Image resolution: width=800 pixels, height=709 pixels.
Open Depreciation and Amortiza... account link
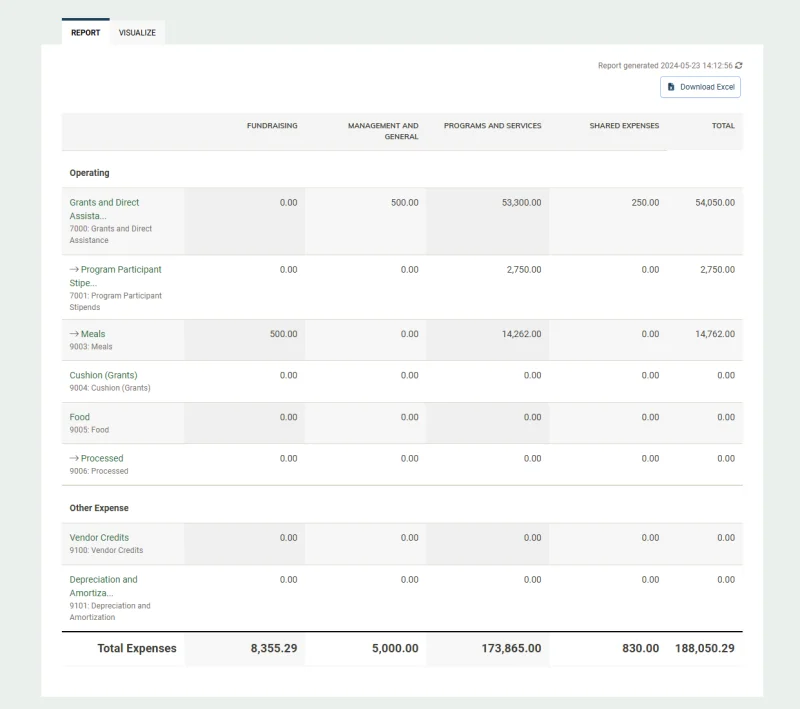pyautogui.click(x=104, y=586)
